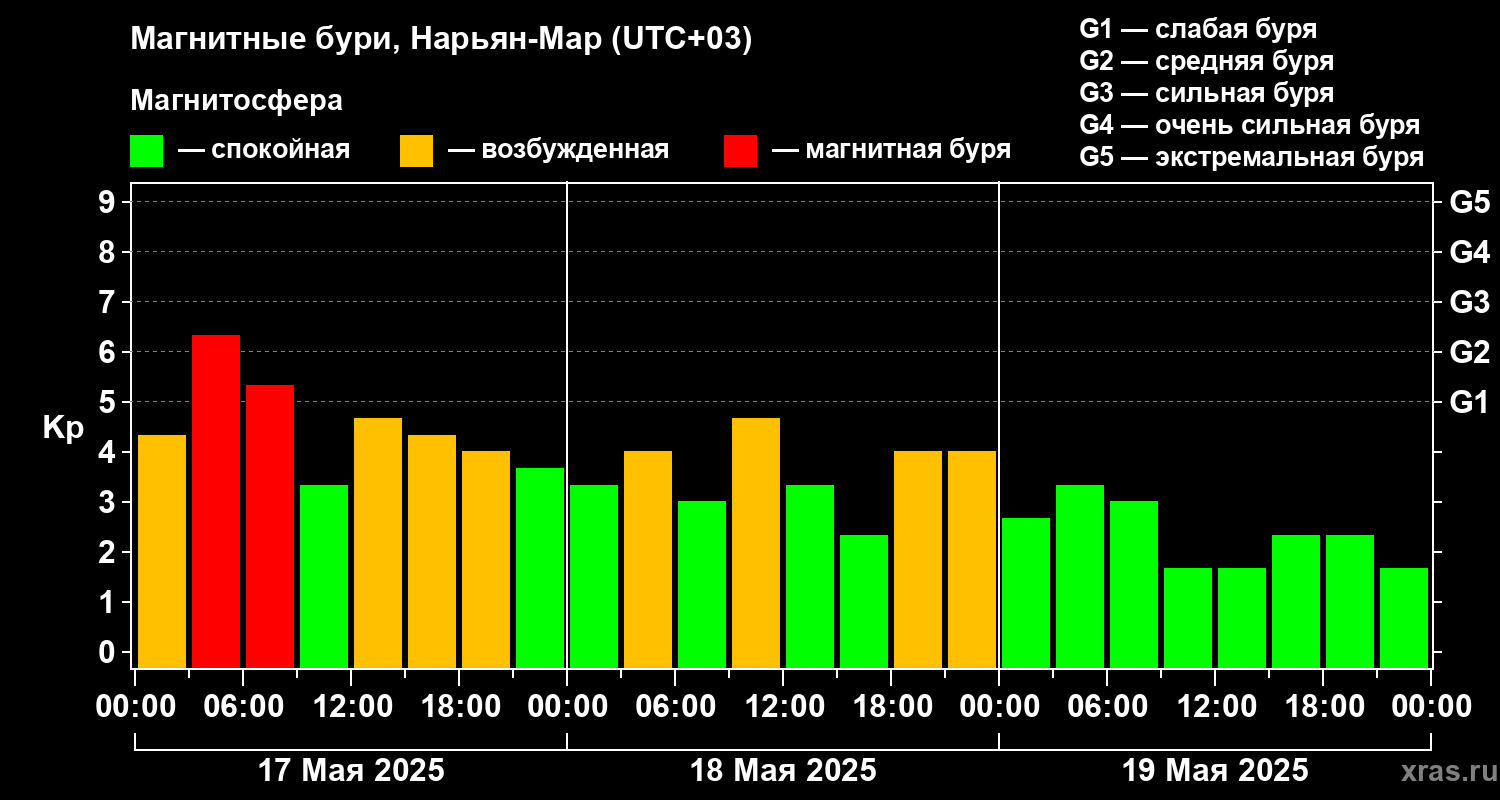Click the 'Магнитосфера' heading
Viewport: 1500px width, 800px height.
(236, 101)
